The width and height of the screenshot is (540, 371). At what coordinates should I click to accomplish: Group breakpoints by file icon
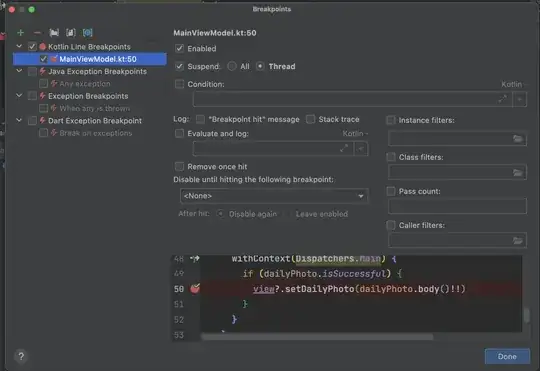(x=71, y=33)
